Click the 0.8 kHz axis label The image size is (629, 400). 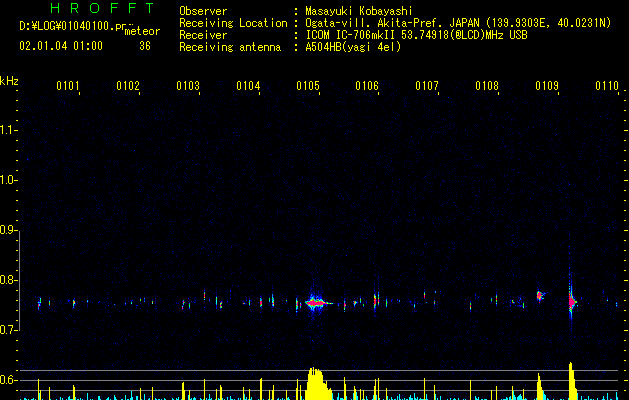(8, 280)
